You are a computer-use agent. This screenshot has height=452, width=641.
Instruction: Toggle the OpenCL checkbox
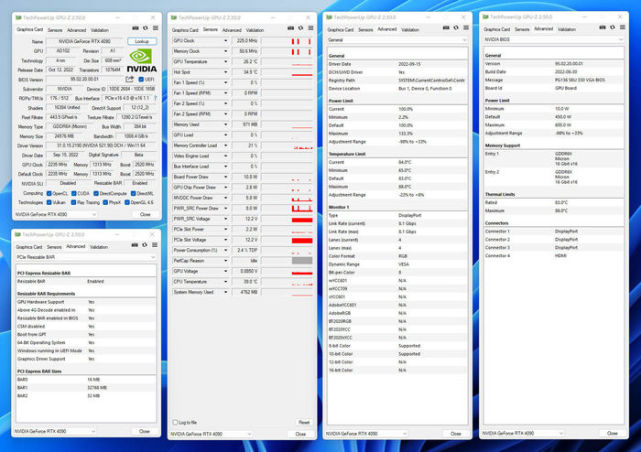coord(49,193)
